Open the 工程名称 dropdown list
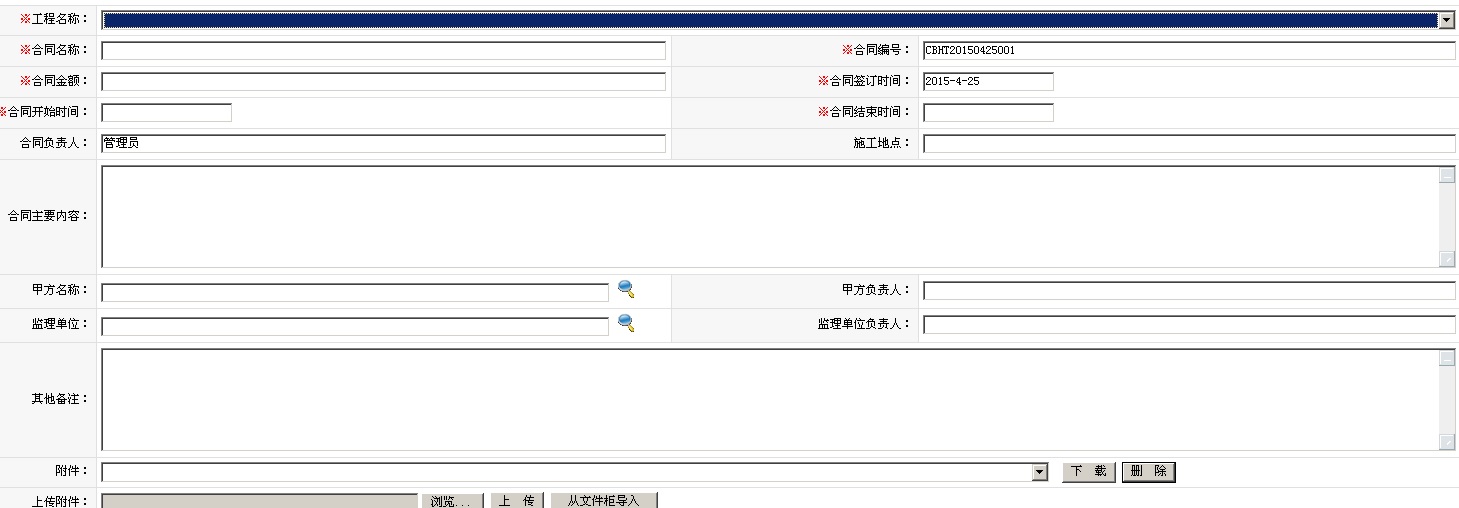Viewport: 1459px width, 508px height. (x=1446, y=20)
